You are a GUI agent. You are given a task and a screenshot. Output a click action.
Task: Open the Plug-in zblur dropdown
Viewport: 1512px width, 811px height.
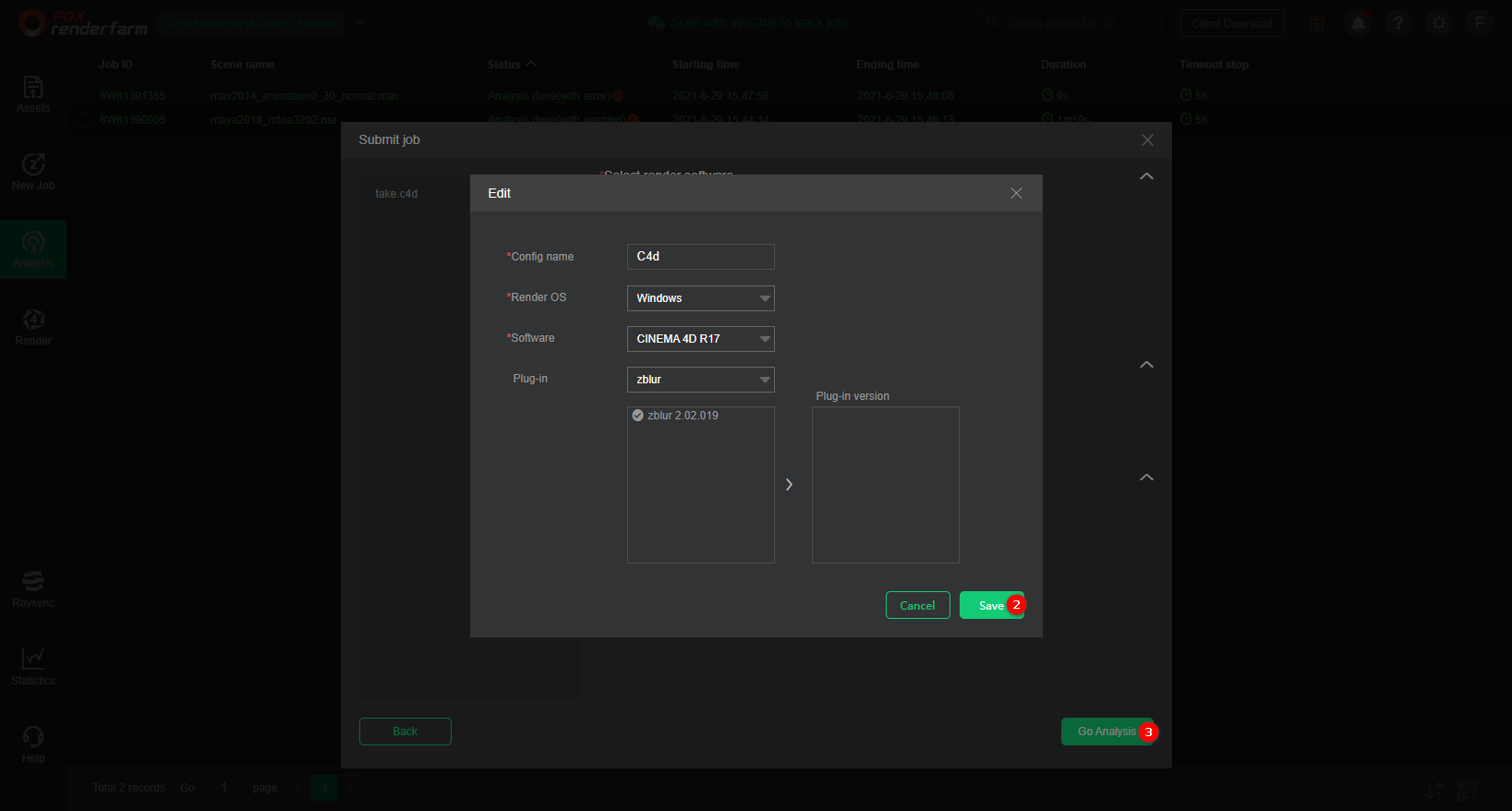[x=700, y=380]
